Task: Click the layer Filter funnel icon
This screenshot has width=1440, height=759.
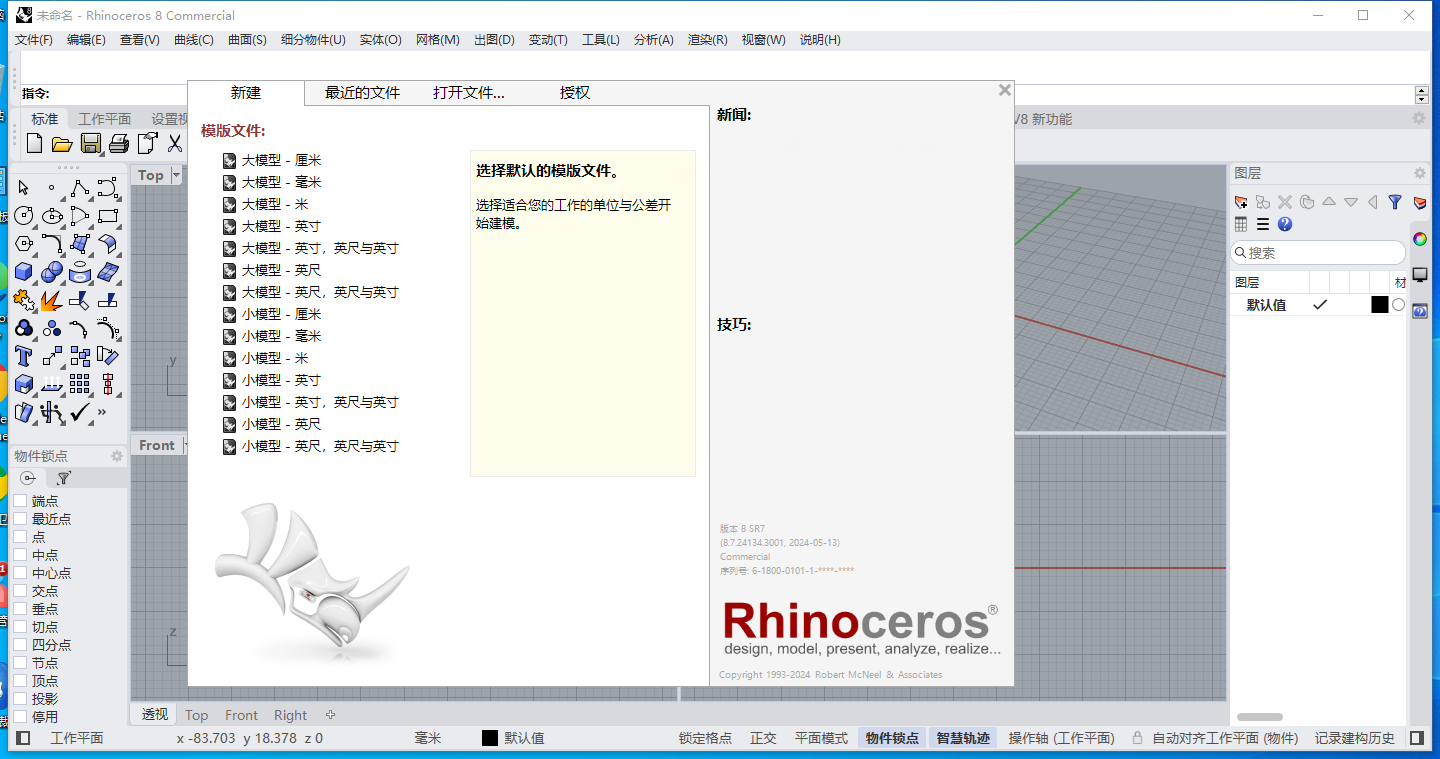Action: [1395, 202]
